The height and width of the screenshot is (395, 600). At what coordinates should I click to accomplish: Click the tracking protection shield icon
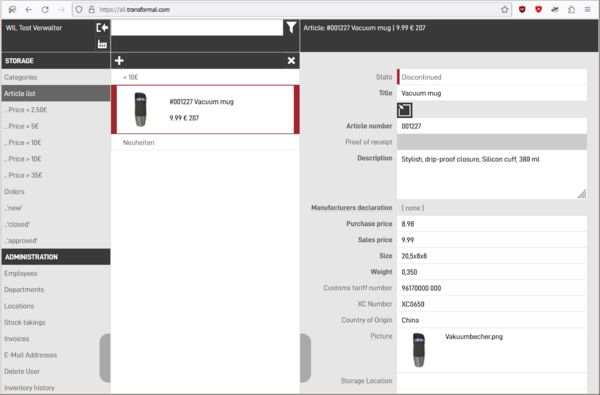tap(79, 10)
